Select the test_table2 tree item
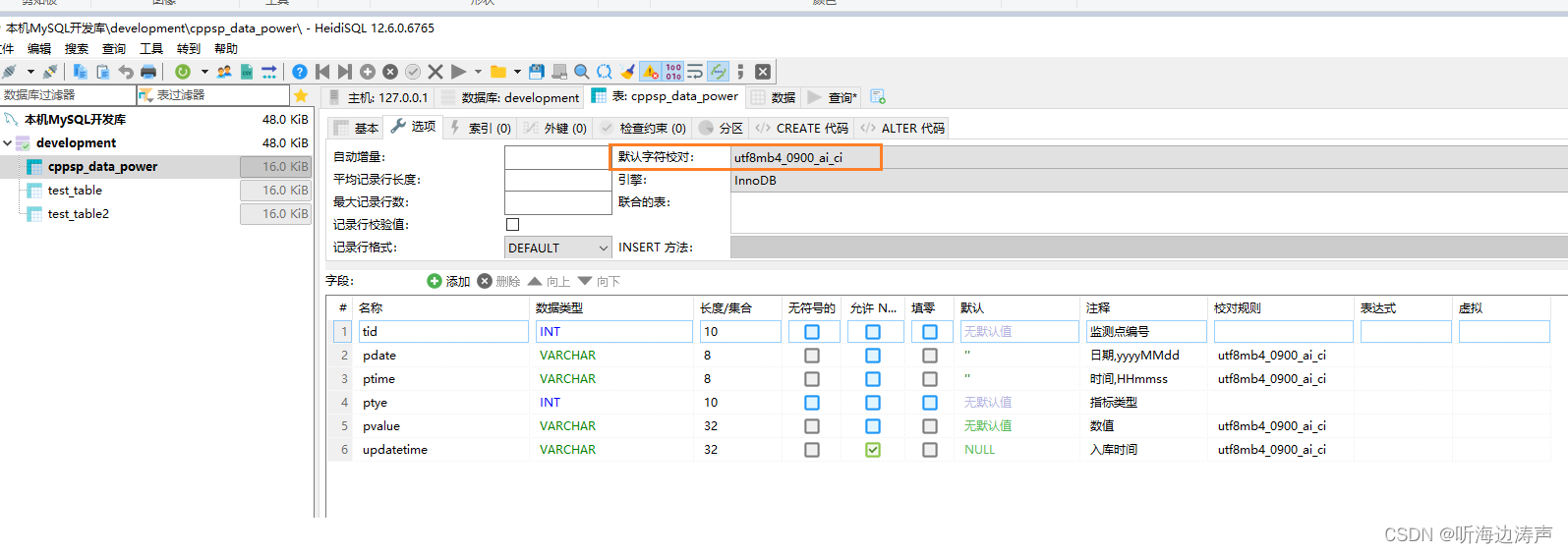Image resolution: width=1568 pixels, height=553 pixels. (79, 214)
